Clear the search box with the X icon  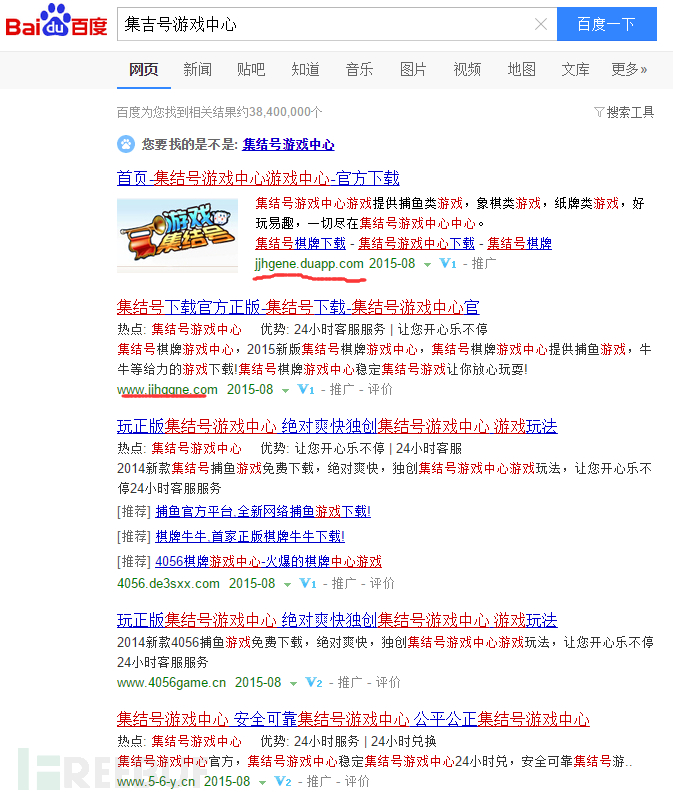541,24
